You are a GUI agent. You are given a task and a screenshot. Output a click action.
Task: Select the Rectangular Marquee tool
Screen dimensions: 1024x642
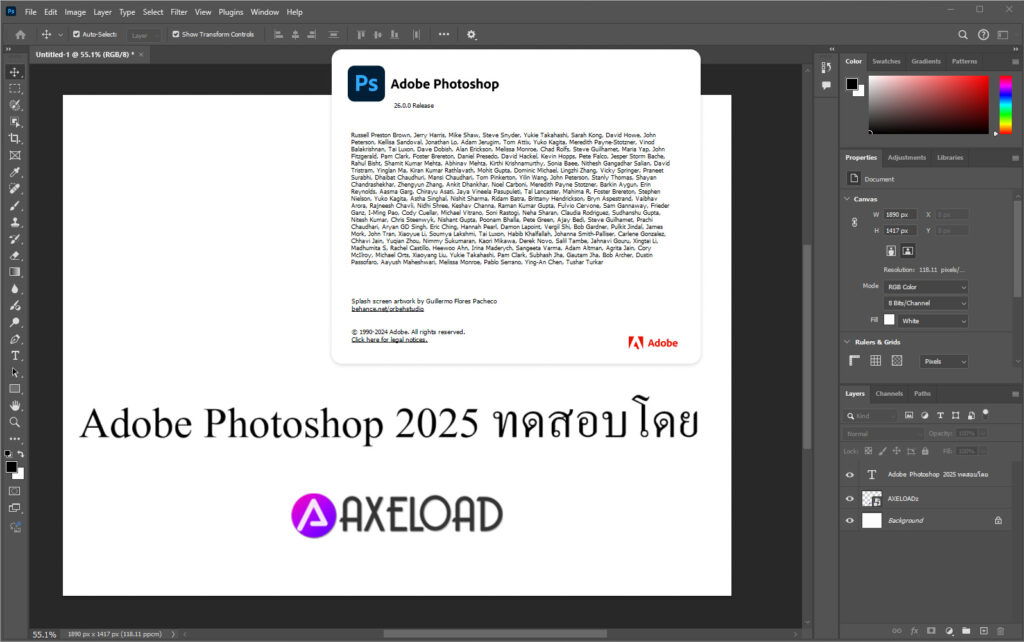click(14, 89)
